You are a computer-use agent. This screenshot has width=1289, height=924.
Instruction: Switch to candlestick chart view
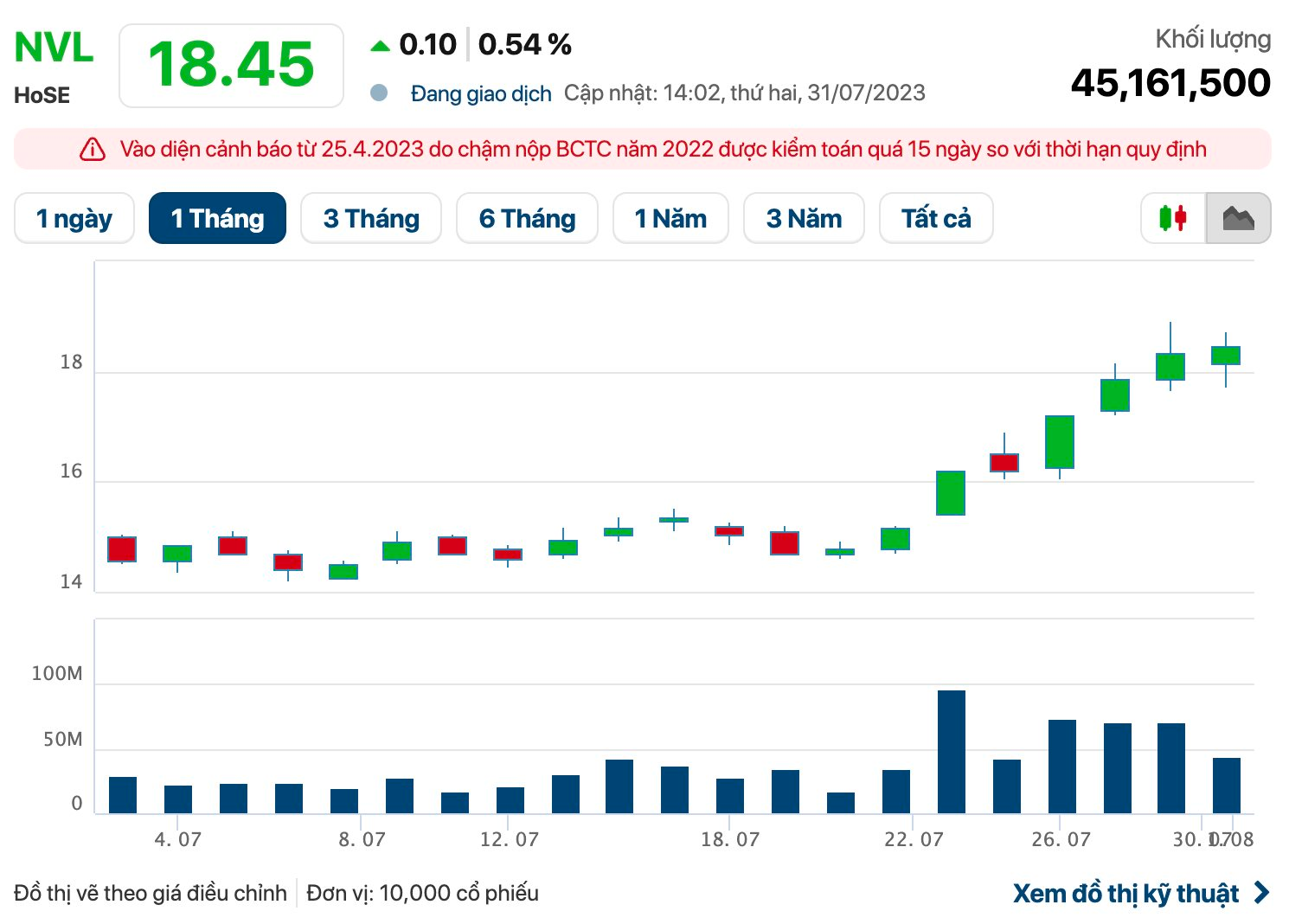point(1173,218)
